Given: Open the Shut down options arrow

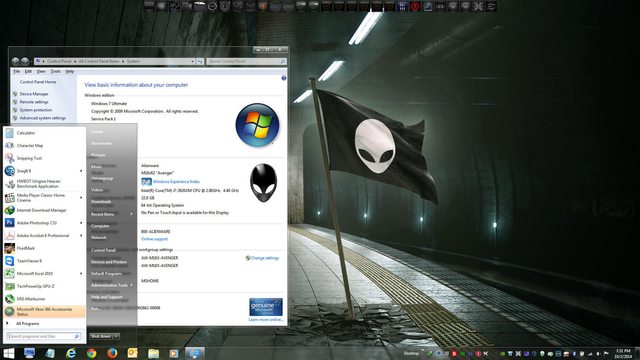Looking at the screenshot, I should click(x=116, y=336).
